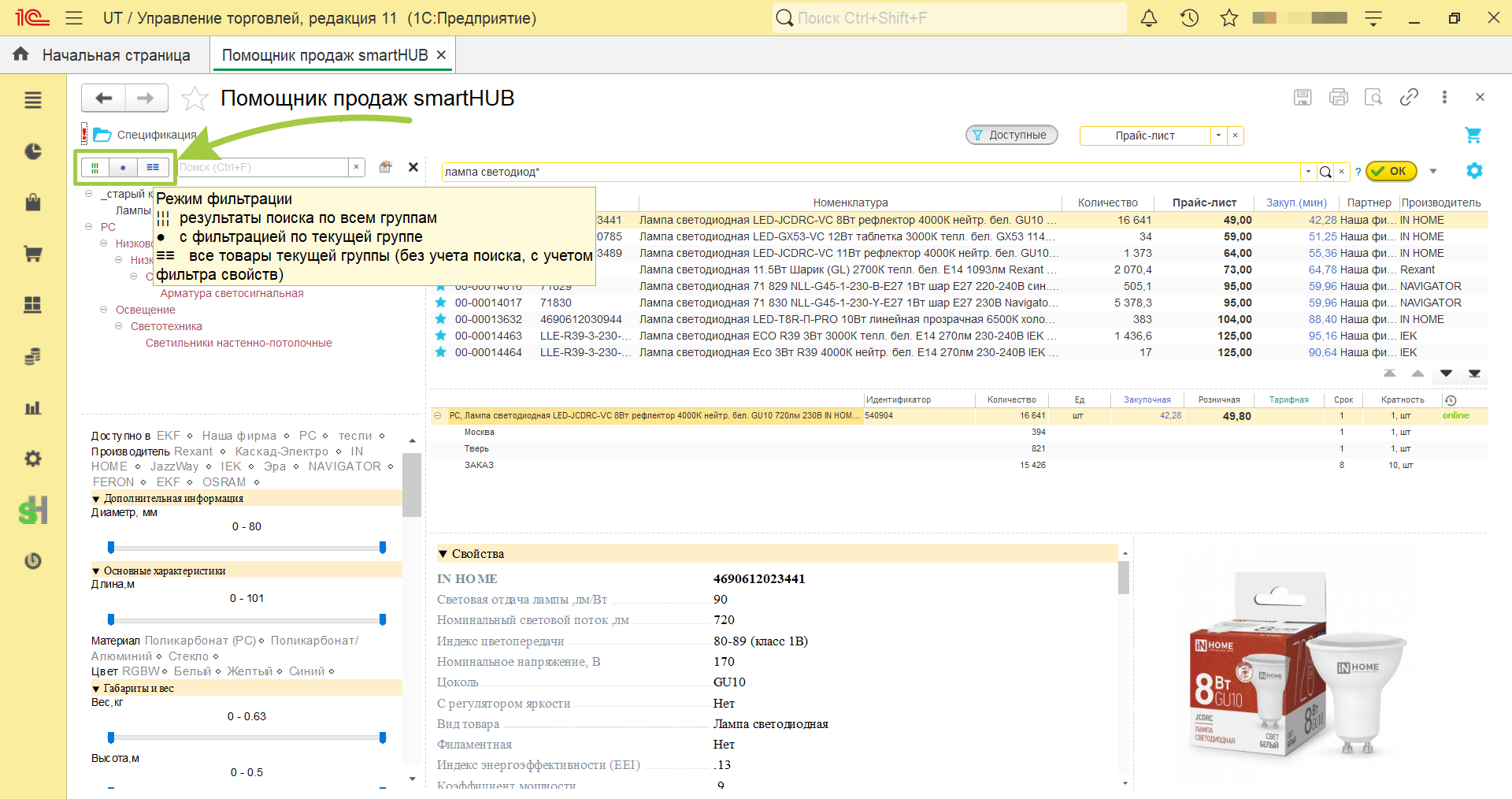Open Светильники настенно-потолочные category
Viewport: 1512px width, 799px height.
(x=239, y=343)
